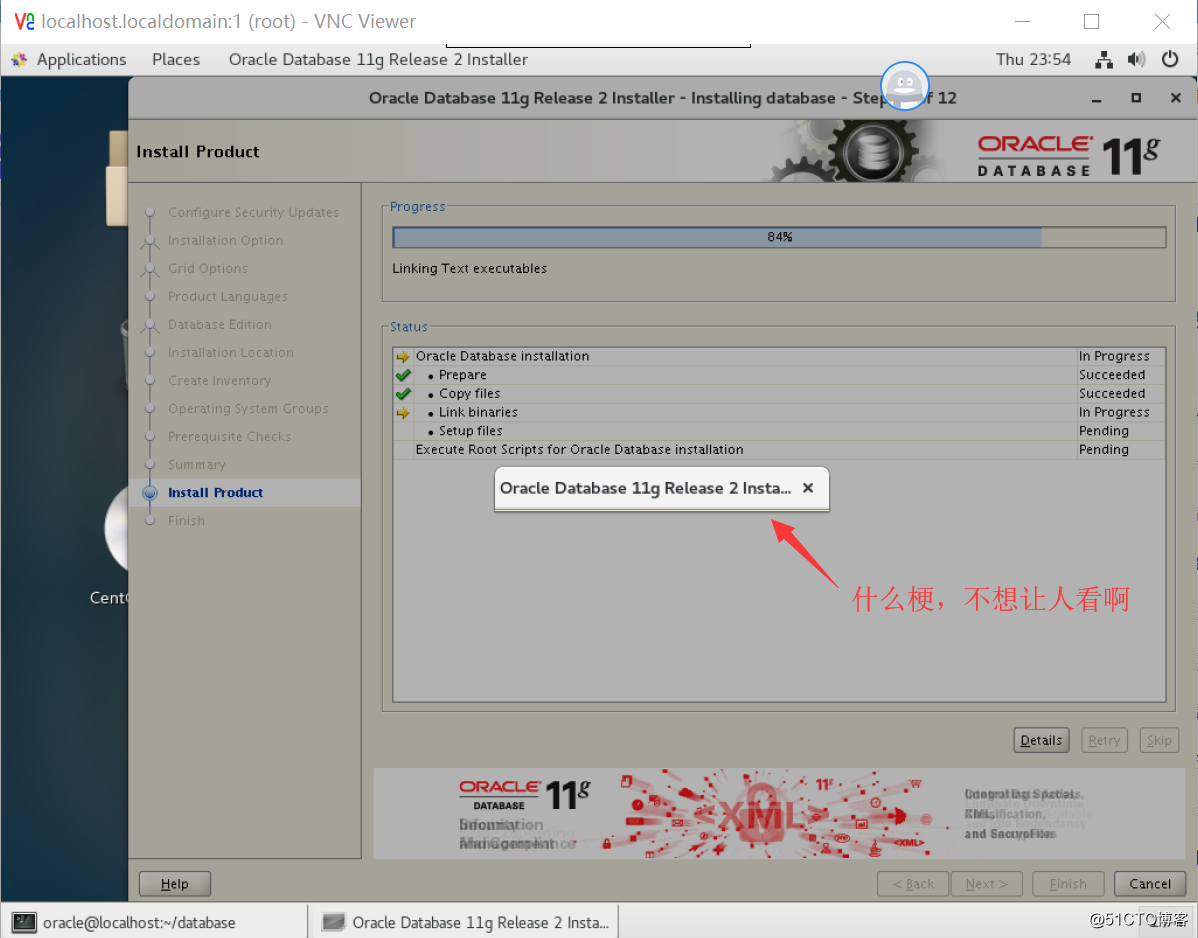Click In Progress status for Link binaries
This screenshot has height=938, width=1198.
pos(1114,412)
